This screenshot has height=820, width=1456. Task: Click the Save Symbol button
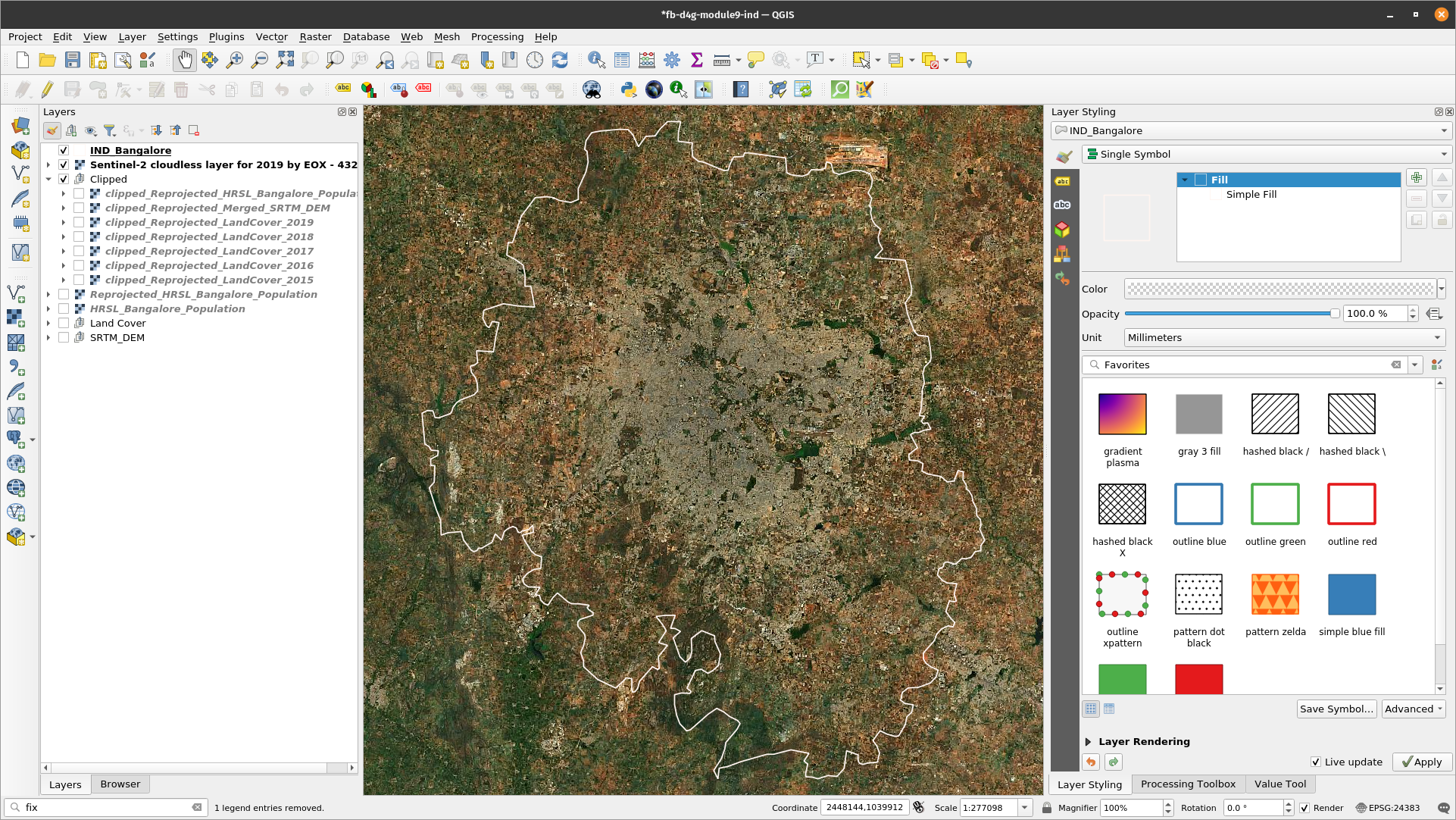pos(1337,709)
